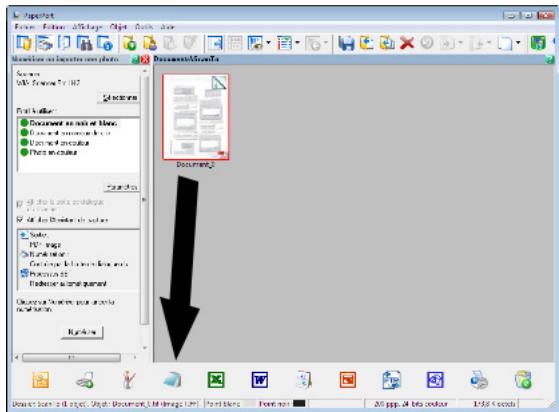Click the Numérisation settings entry

tap(45, 254)
